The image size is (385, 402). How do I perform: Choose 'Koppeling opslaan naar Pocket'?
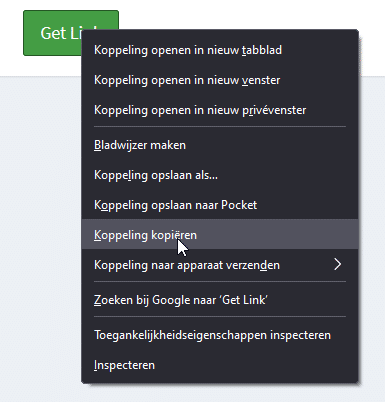(x=220, y=205)
